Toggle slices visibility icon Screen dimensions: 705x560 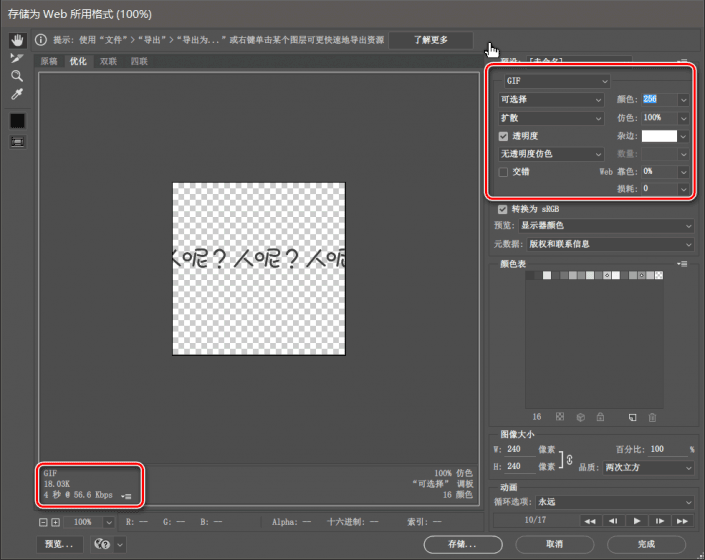click(x=18, y=142)
